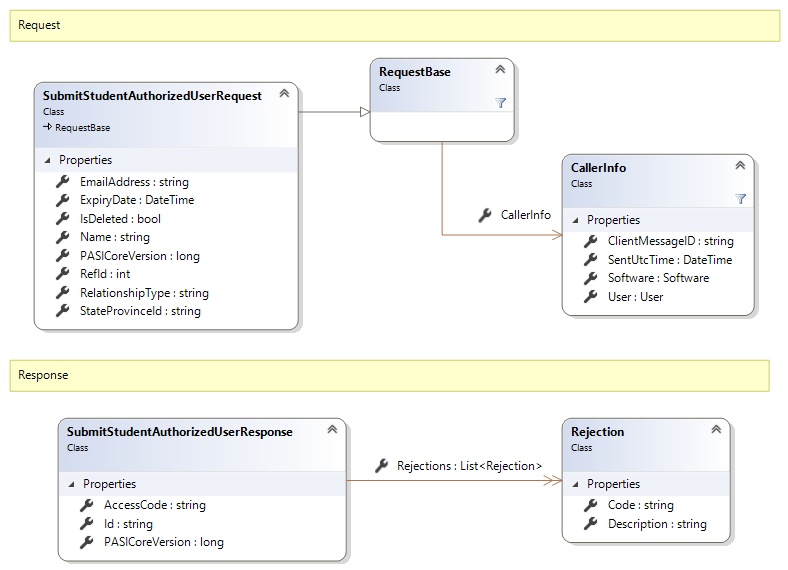Click the filter icon on RequestBase class
Screen dimensions: 788x570
pos(501,103)
